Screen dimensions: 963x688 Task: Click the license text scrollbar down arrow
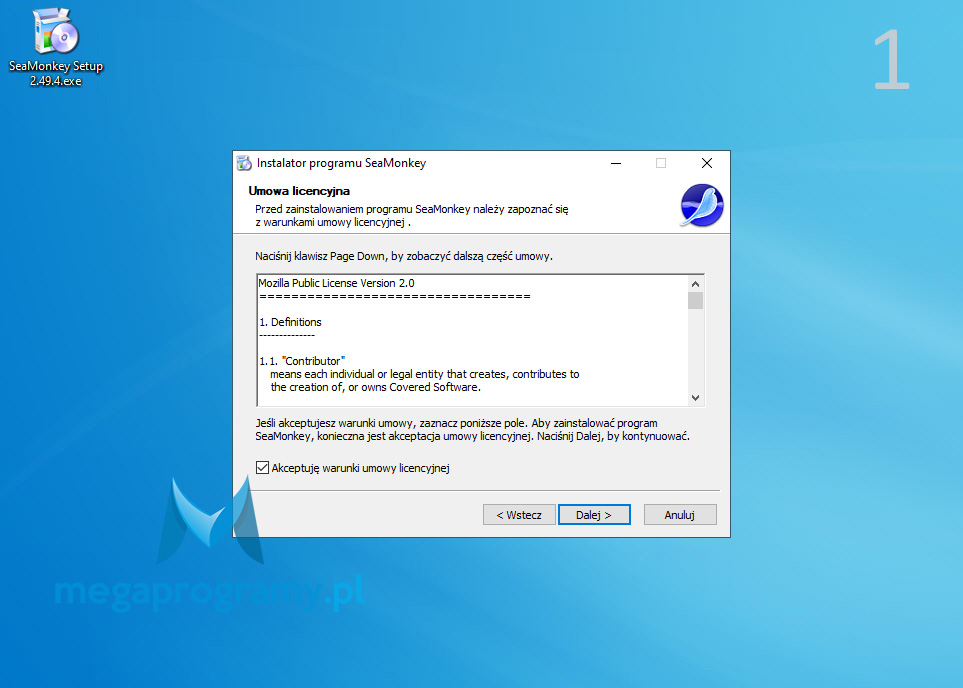[695, 397]
